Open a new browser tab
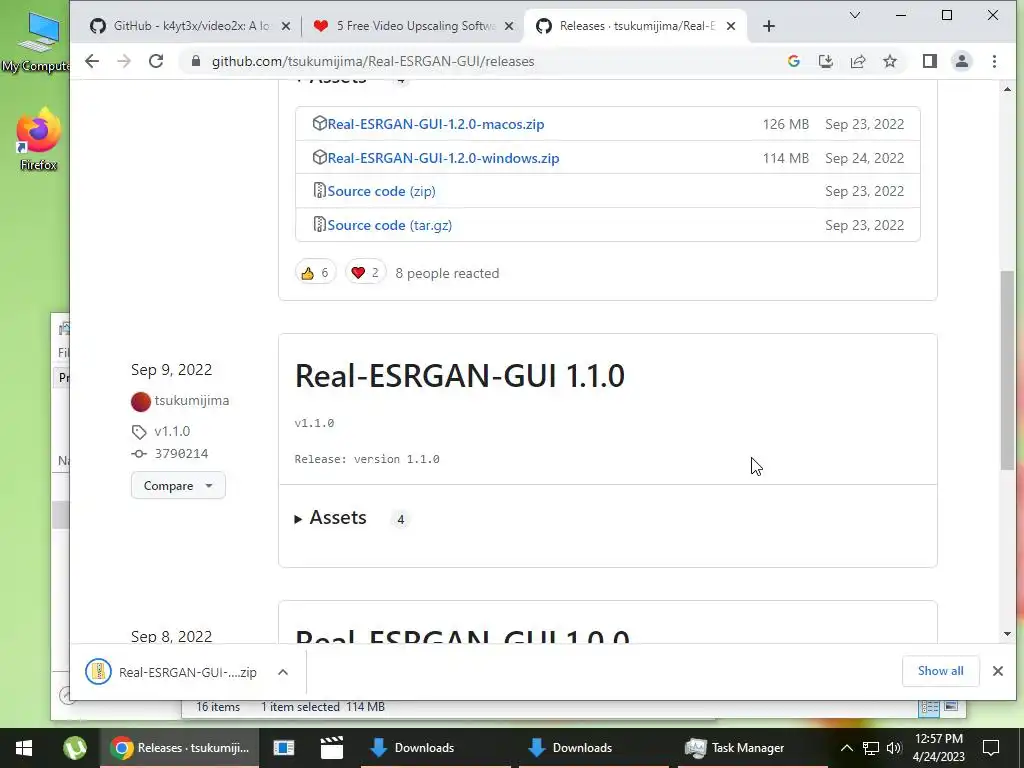Image resolution: width=1024 pixels, height=768 pixels. (769, 26)
